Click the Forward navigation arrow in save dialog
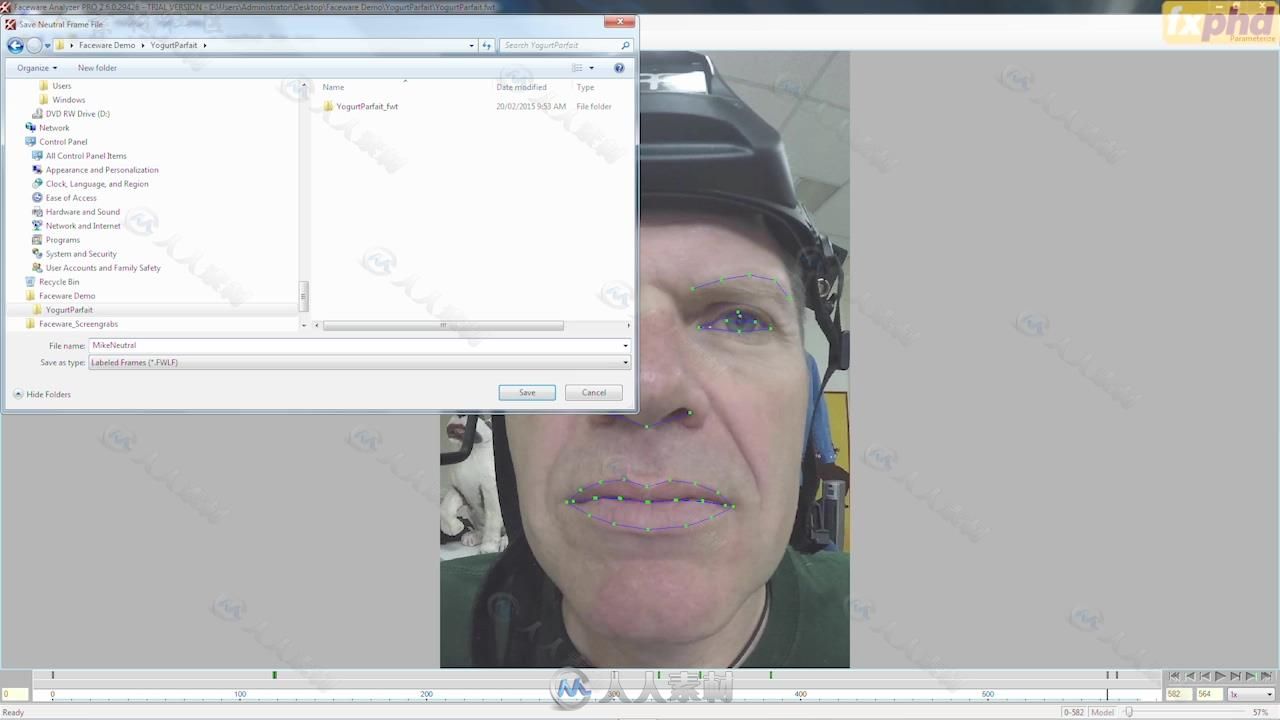 [34, 45]
